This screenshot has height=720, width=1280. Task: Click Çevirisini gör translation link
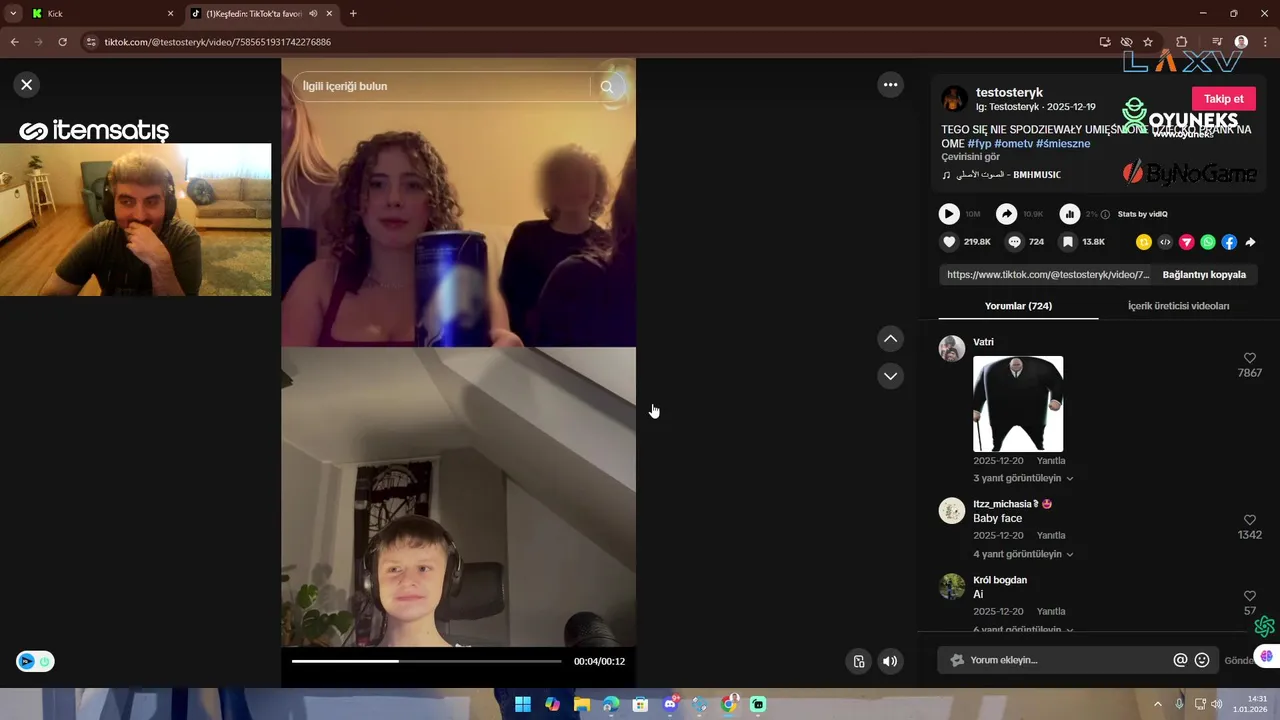click(x=970, y=157)
